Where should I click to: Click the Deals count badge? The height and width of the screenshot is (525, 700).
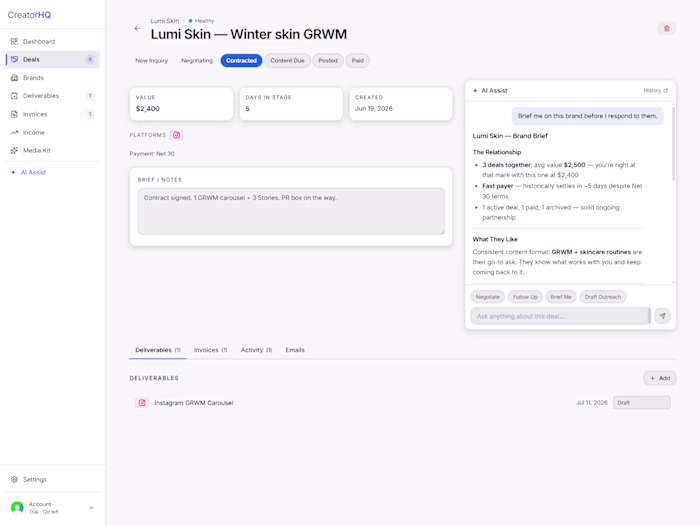[90, 59]
